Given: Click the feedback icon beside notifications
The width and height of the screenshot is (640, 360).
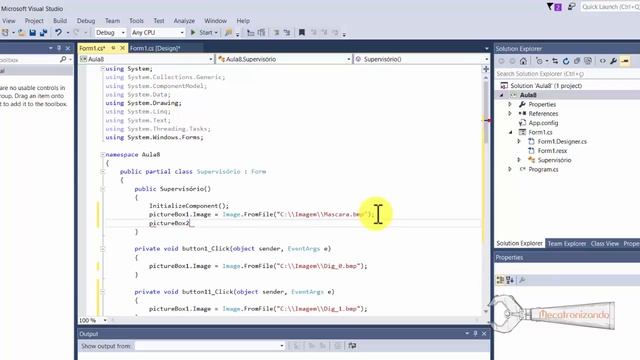Looking at the screenshot, I should tap(571, 7).
